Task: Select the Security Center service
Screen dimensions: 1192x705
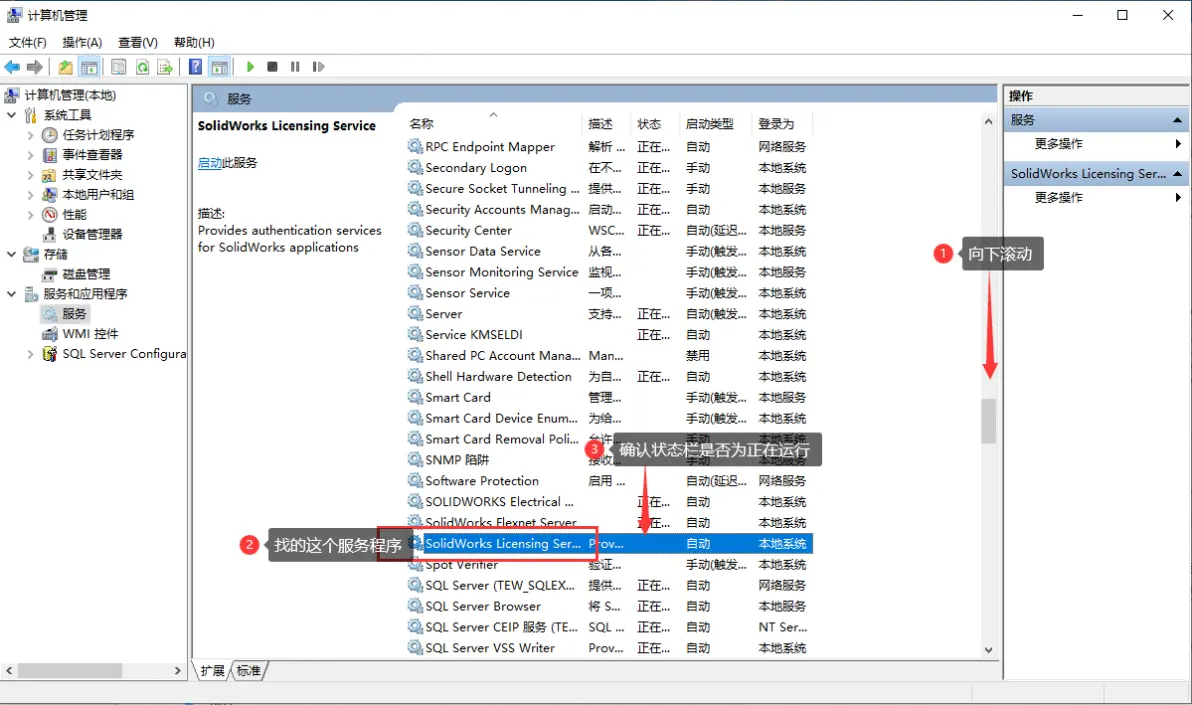Action: pos(468,230)
